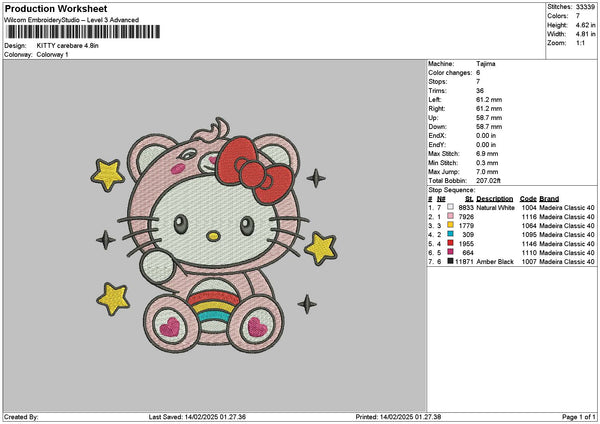Screen dimensions: 600x424
Task: Click the Wilcom EmbroideryStudio Level 3 Advanced line
Action: 72,20
